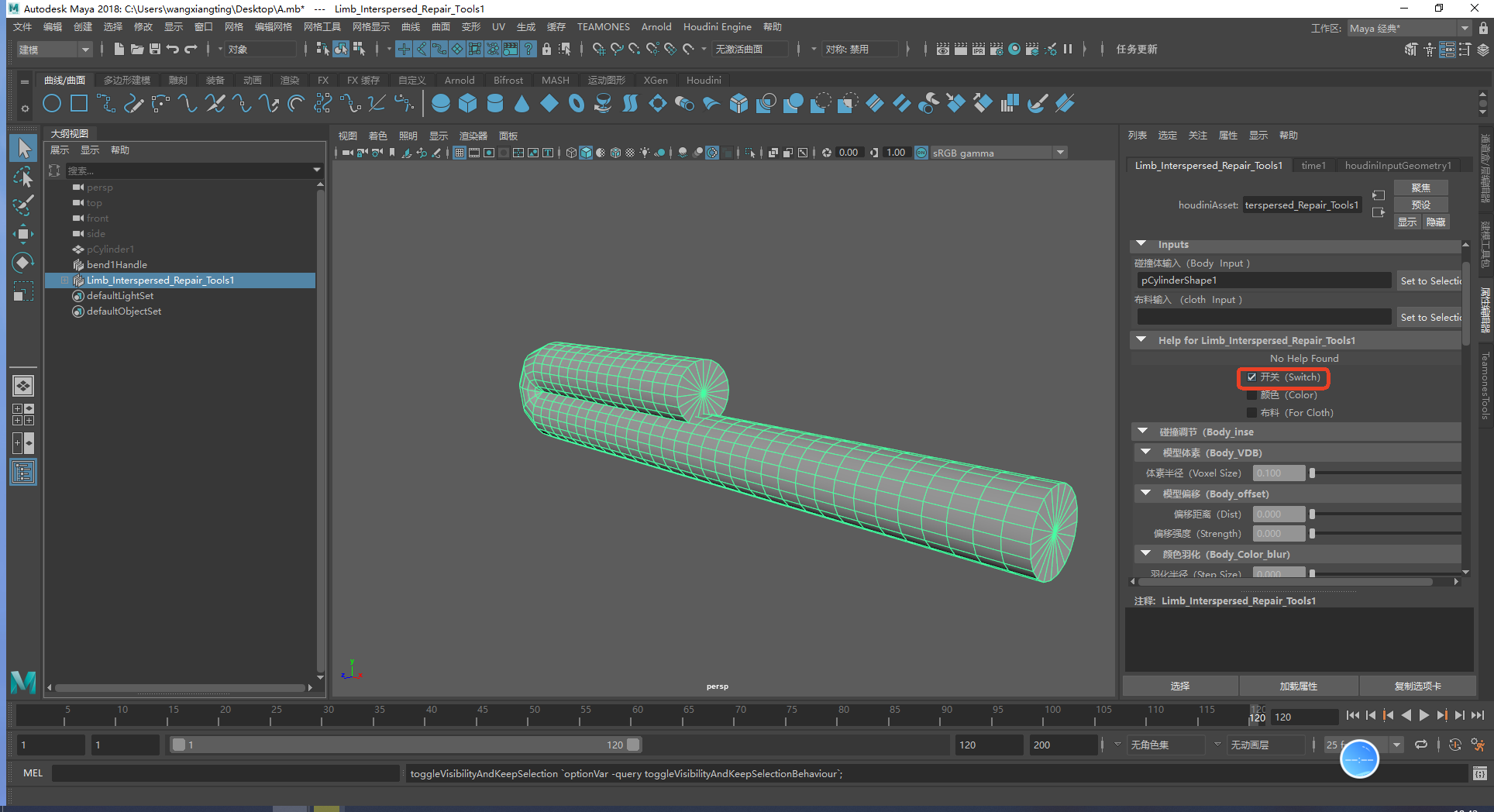Click Set to Selection for Body Input
This screenshot has height=812, width=1494.
(x=1430, y=280)
